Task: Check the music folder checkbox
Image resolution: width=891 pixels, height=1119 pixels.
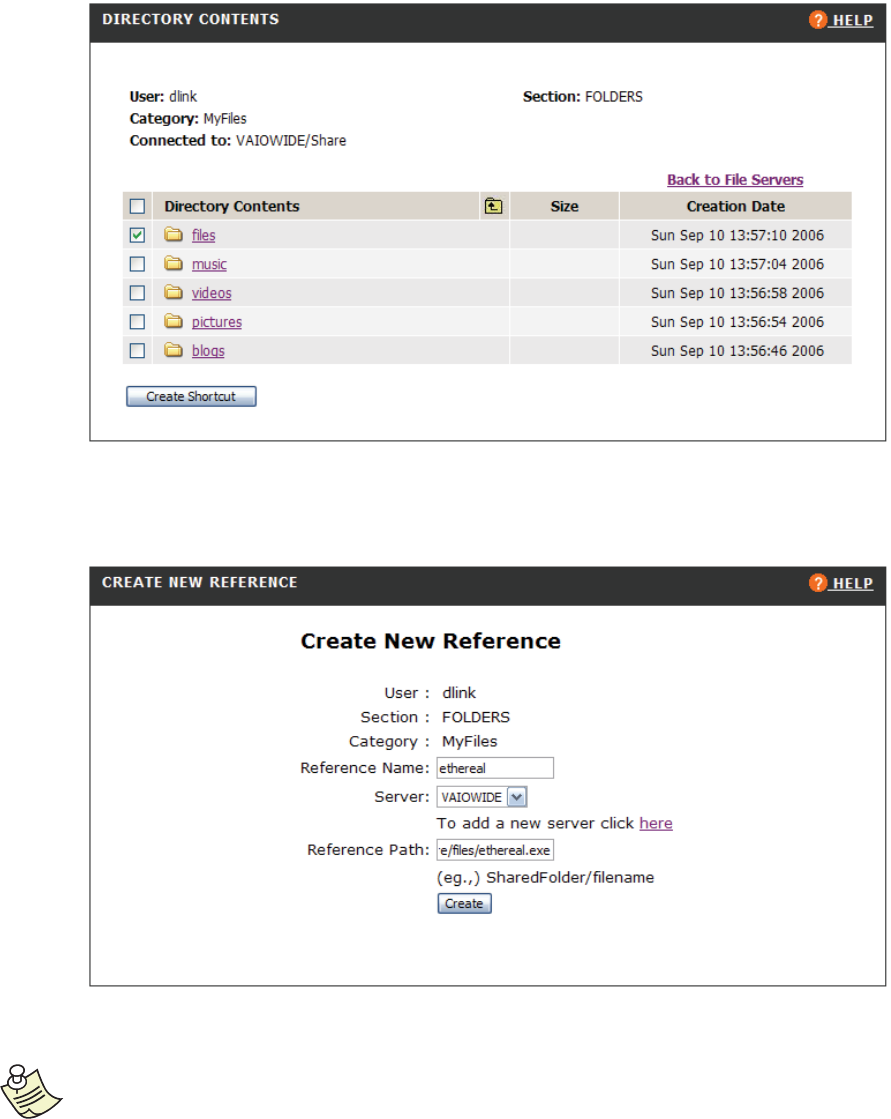Action: 138,264
